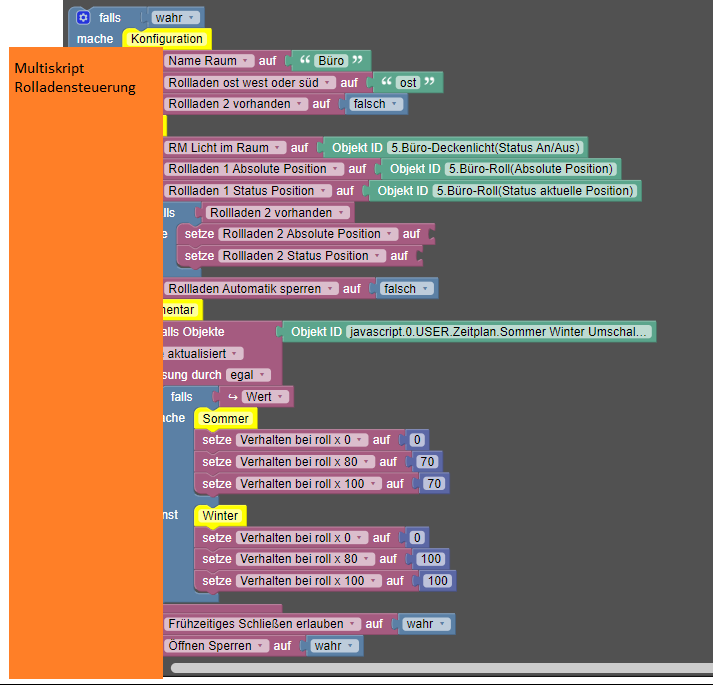713x685 pixels.
Task: Open Öffnen Sperren variable dropdown
Action: pos(216,645)
